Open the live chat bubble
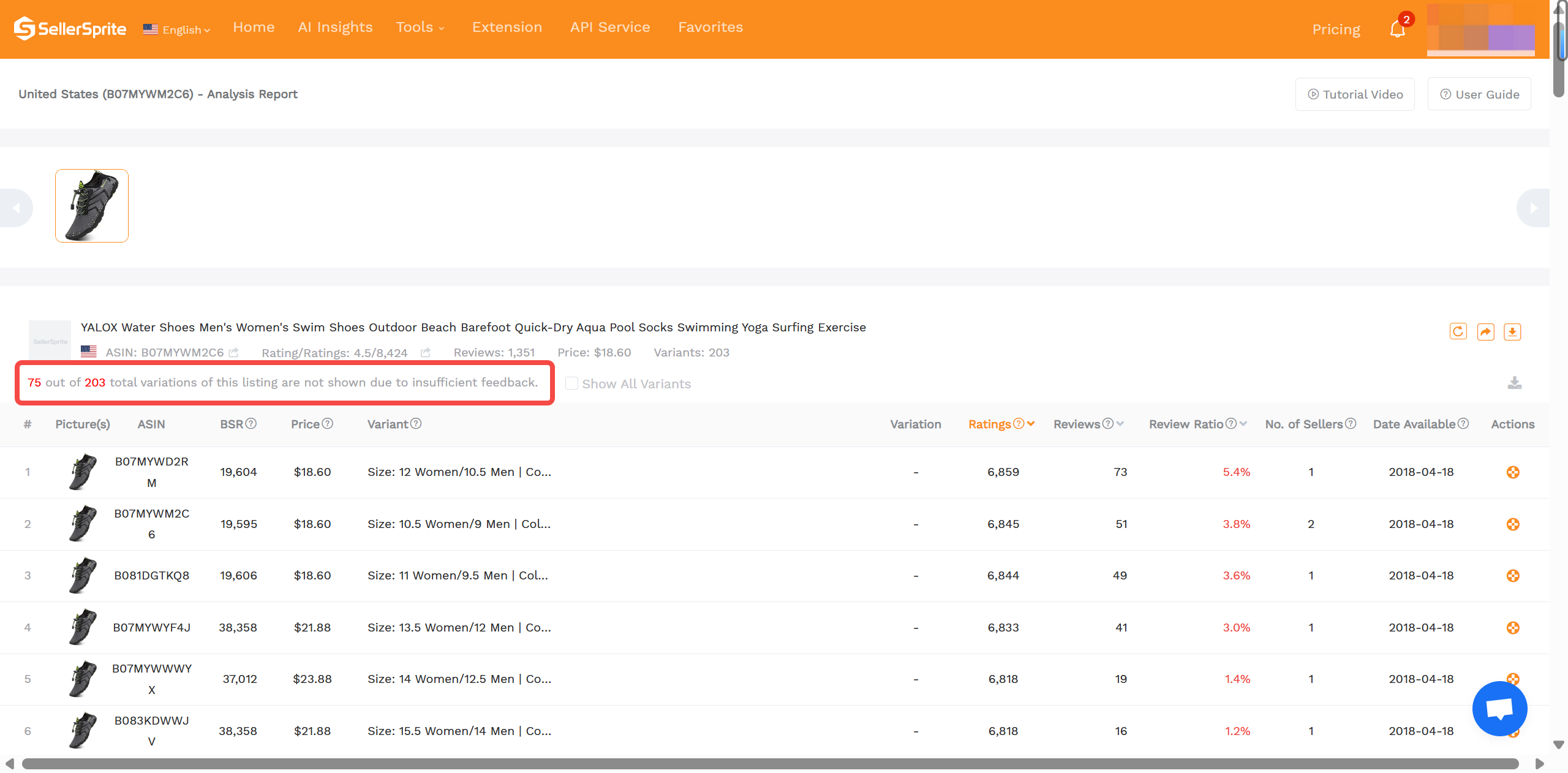 1499,708
